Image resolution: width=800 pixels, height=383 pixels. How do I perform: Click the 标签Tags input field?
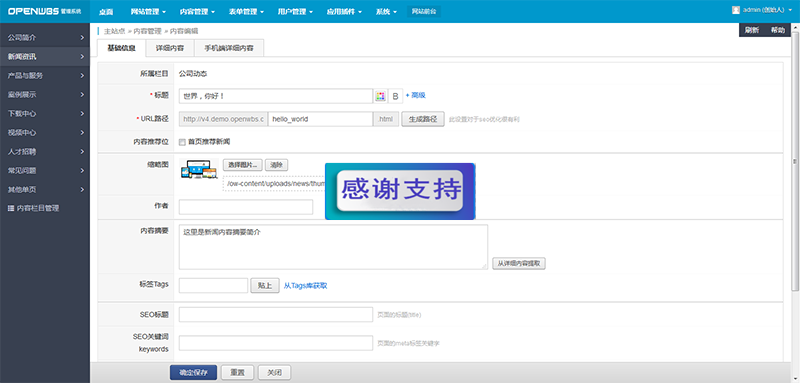(x=213, y=286)
